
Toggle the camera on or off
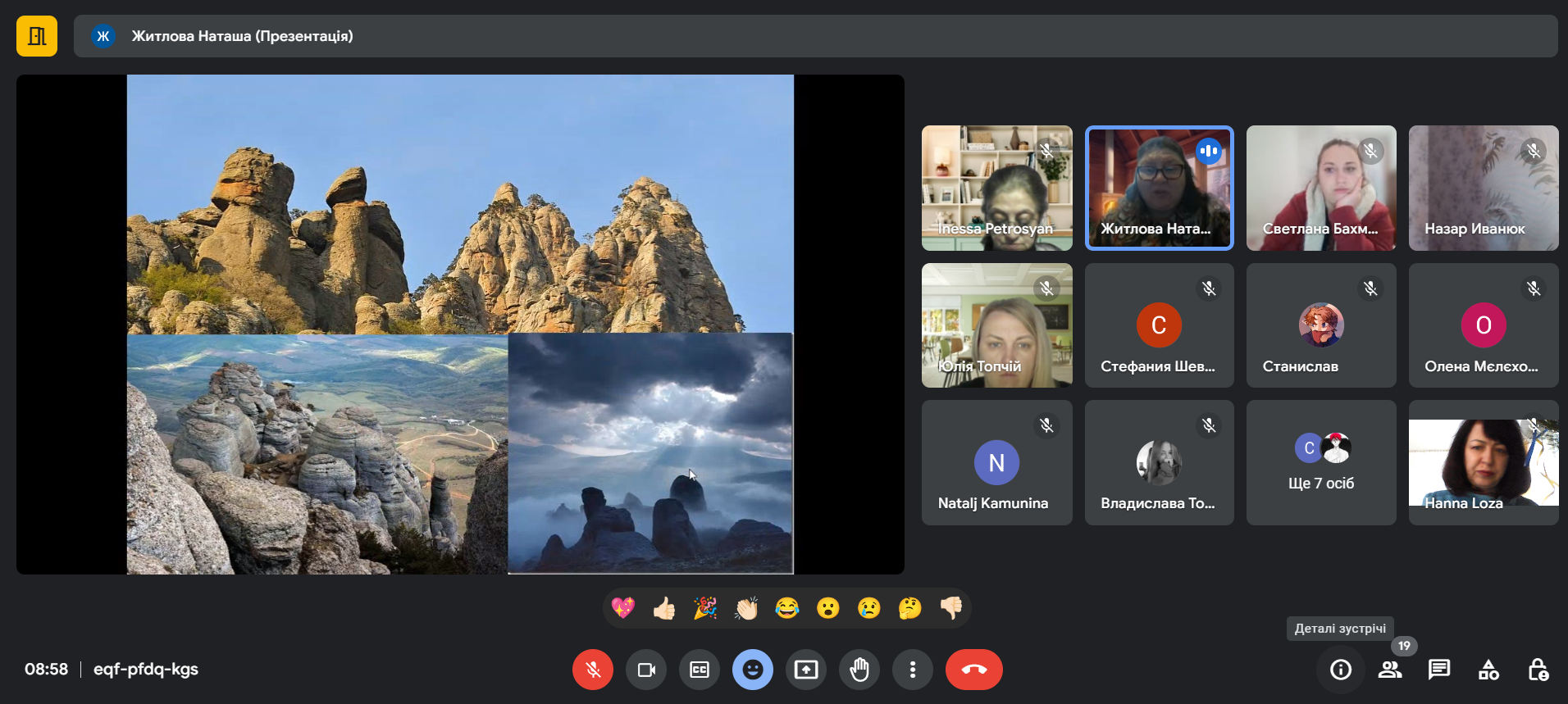[646, 670]
